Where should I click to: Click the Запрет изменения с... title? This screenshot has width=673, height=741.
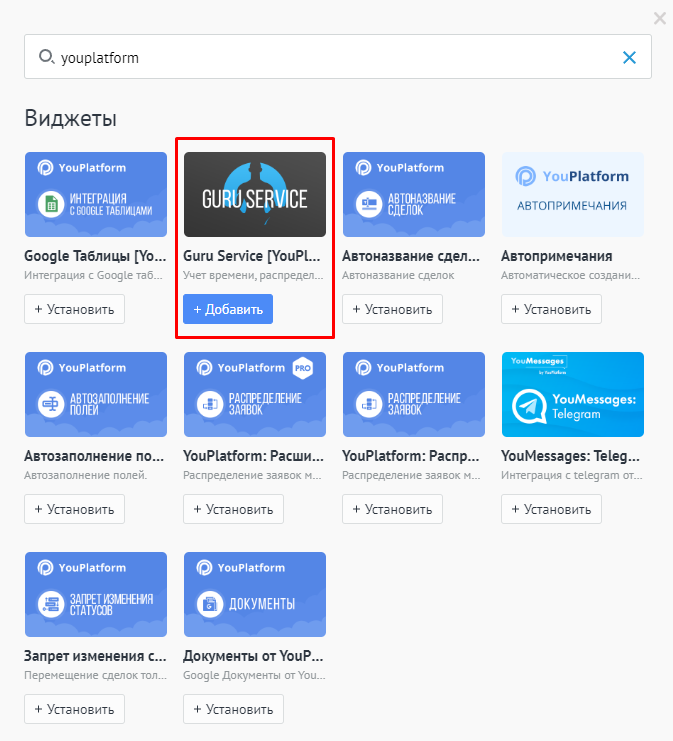[x=95, y=656]
